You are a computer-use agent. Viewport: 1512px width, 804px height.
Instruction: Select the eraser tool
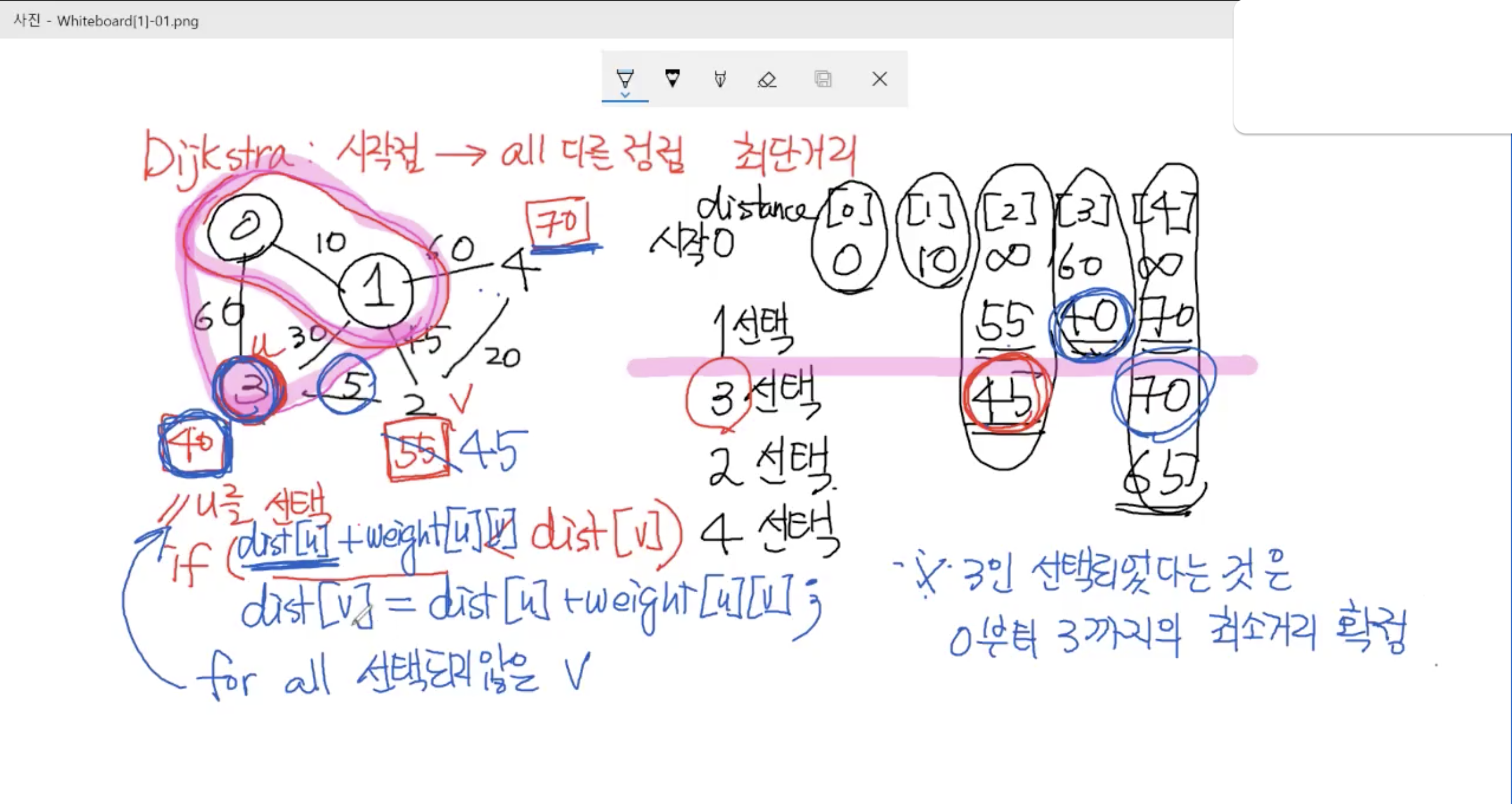point(767,80)
